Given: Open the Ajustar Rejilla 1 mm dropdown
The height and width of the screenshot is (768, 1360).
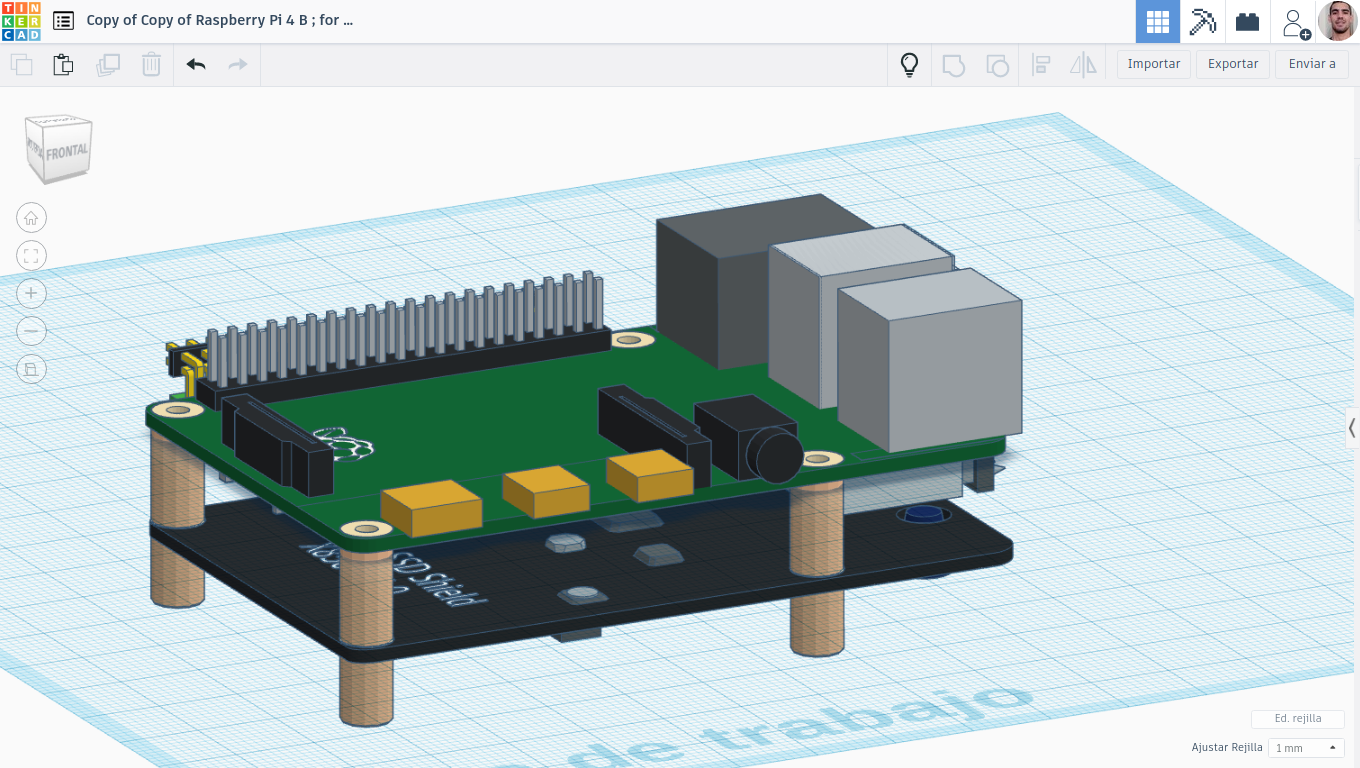Looking at the screenshot, I should (x=1305, y=748).
